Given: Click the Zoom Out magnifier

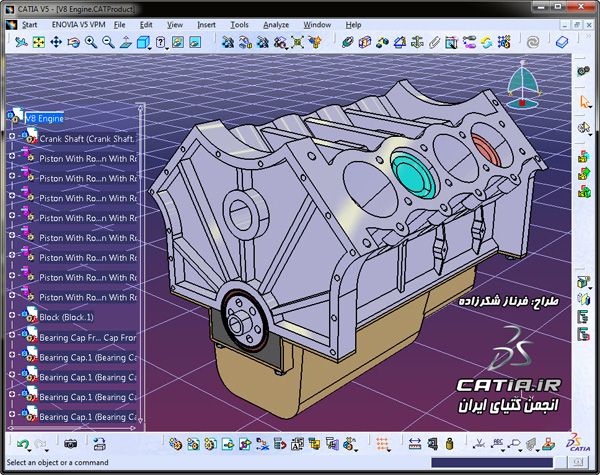Looking at the screenshot, I should (108, 42).
